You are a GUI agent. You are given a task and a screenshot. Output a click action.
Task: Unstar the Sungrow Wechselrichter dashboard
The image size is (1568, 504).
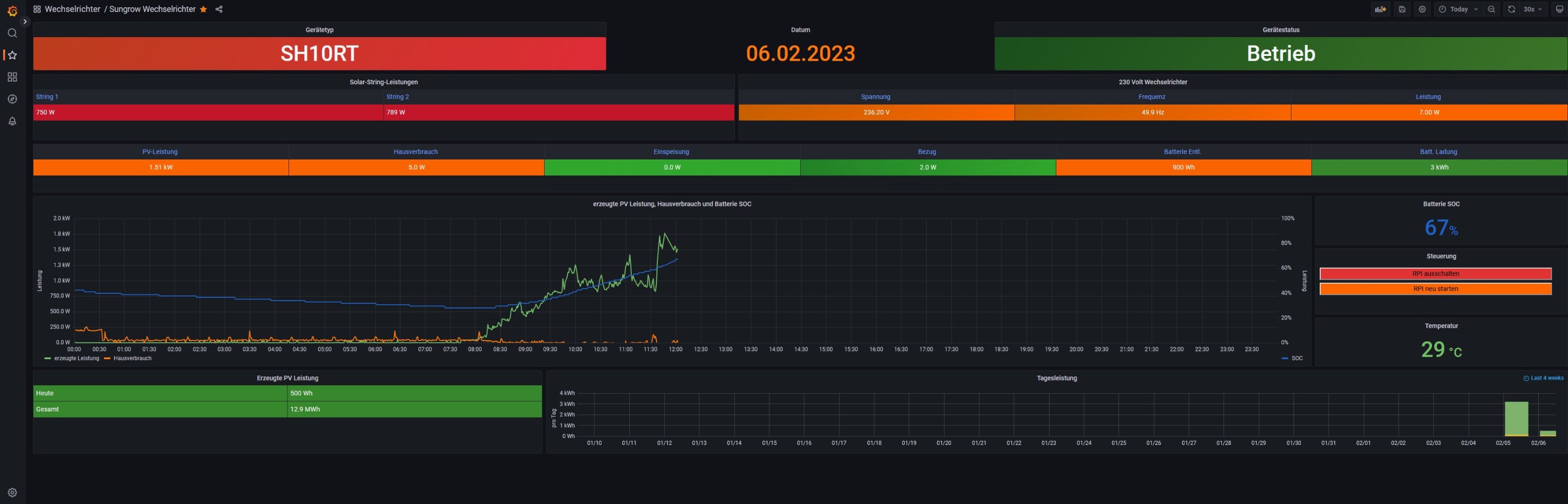tap(203, 9)
